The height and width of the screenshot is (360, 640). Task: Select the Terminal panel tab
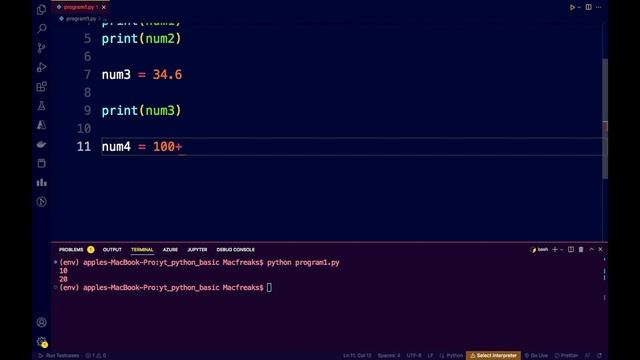[142, 249]
